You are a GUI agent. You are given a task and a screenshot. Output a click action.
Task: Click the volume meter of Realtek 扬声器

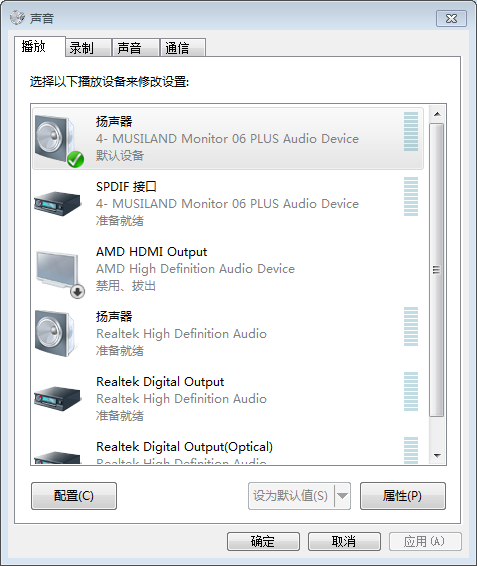(411, 326)
